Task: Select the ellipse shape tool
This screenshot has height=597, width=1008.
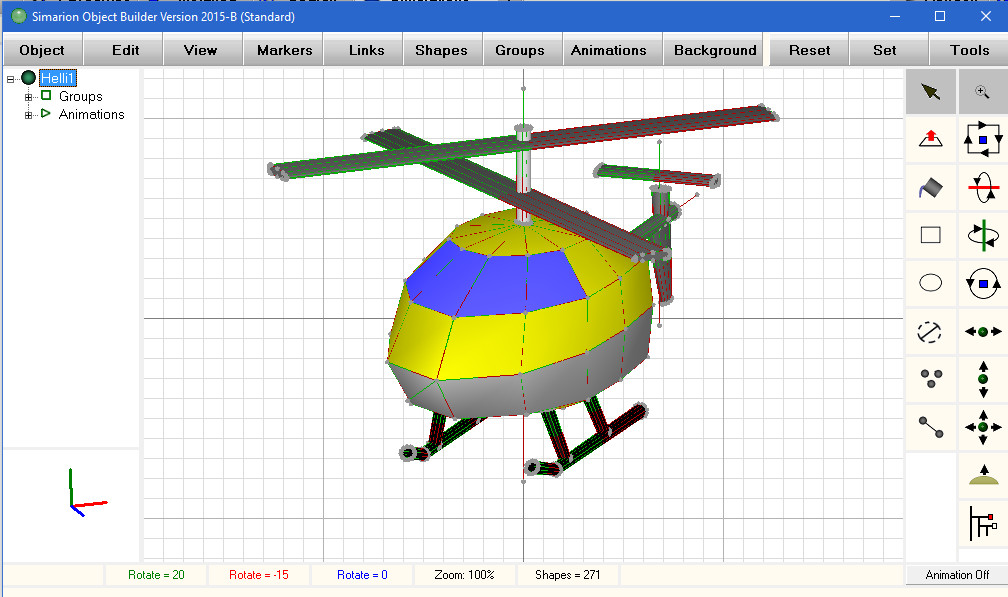Action: tap(930, 283)
